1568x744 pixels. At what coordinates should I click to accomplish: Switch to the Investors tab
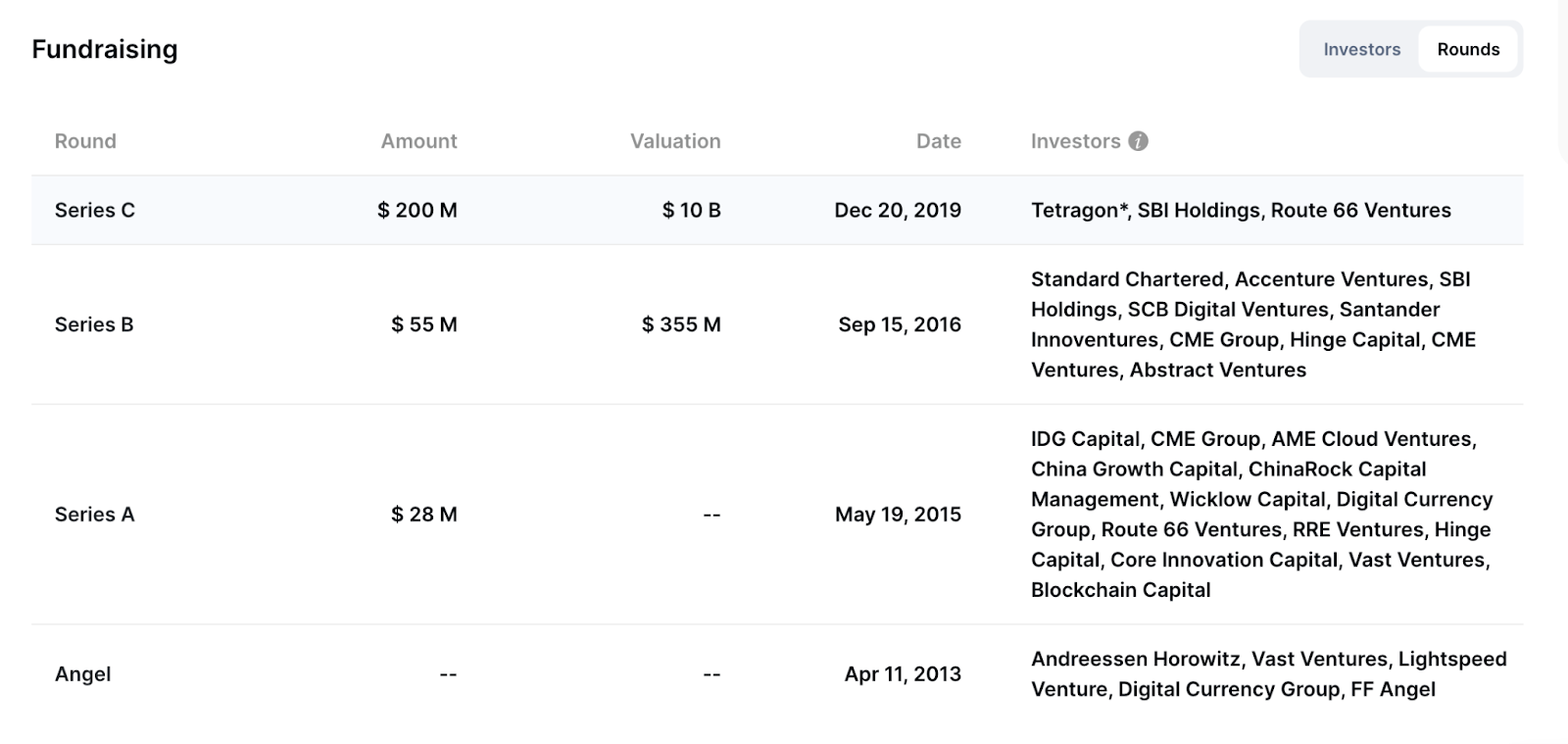pos(1361,49)
